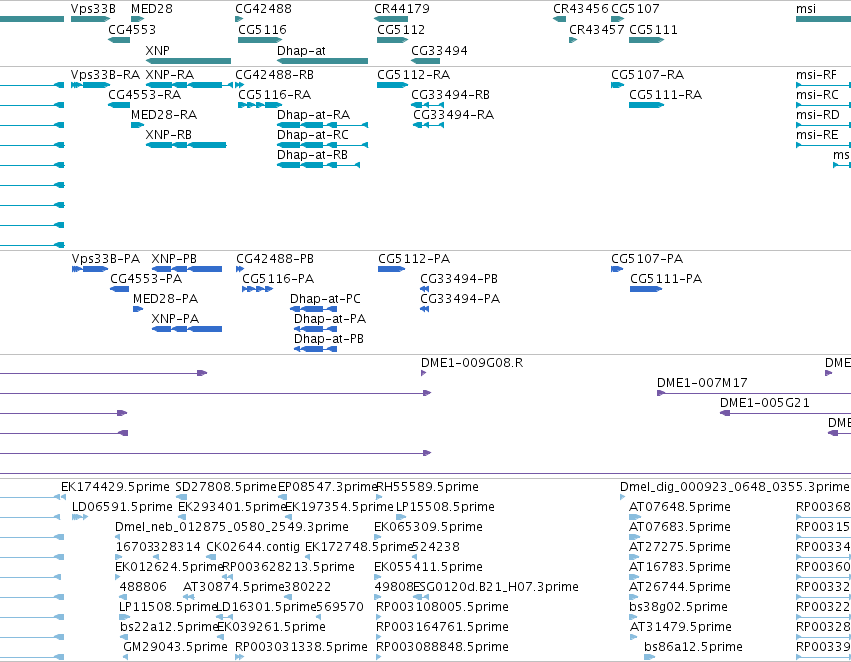Open transcript label CG5116-RA
851x662 pixels.
275,94
